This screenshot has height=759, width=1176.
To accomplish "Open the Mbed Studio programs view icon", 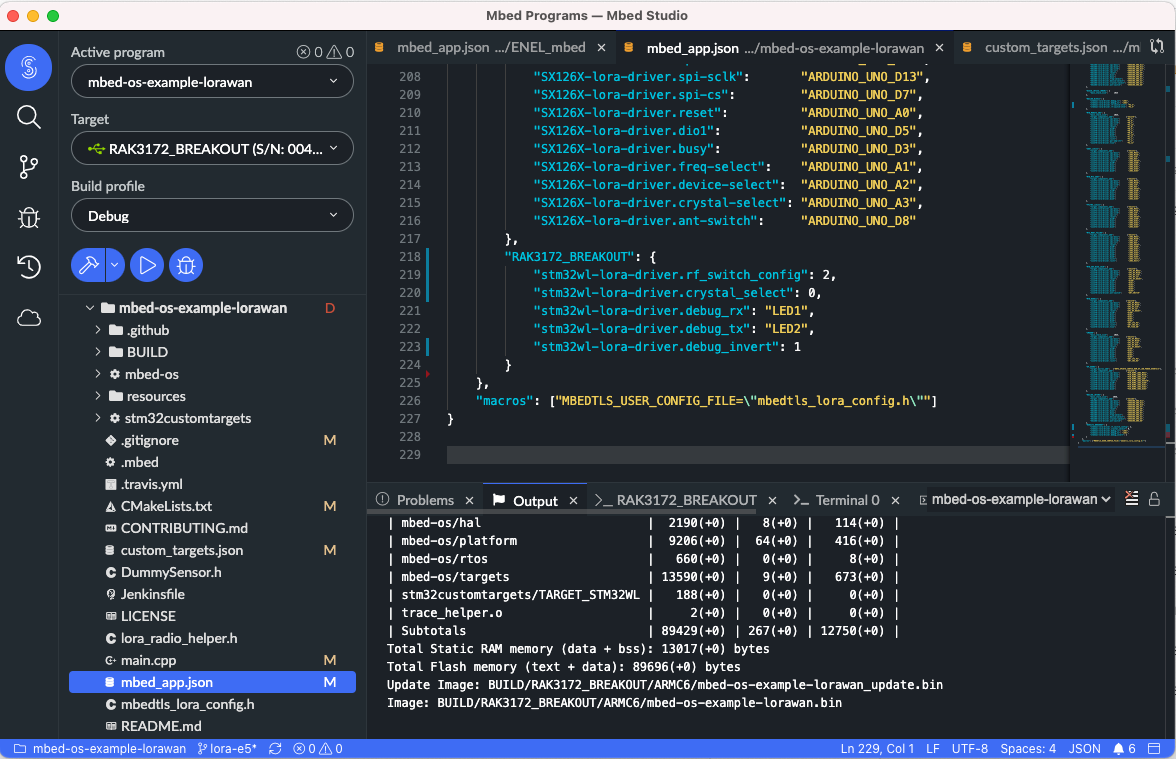I will tap(28, 68).
